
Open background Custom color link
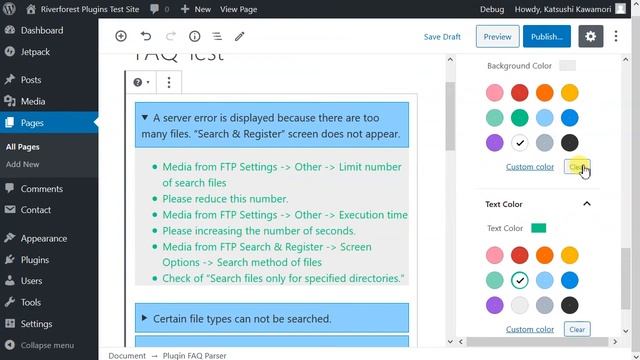(x=530, y=167)
